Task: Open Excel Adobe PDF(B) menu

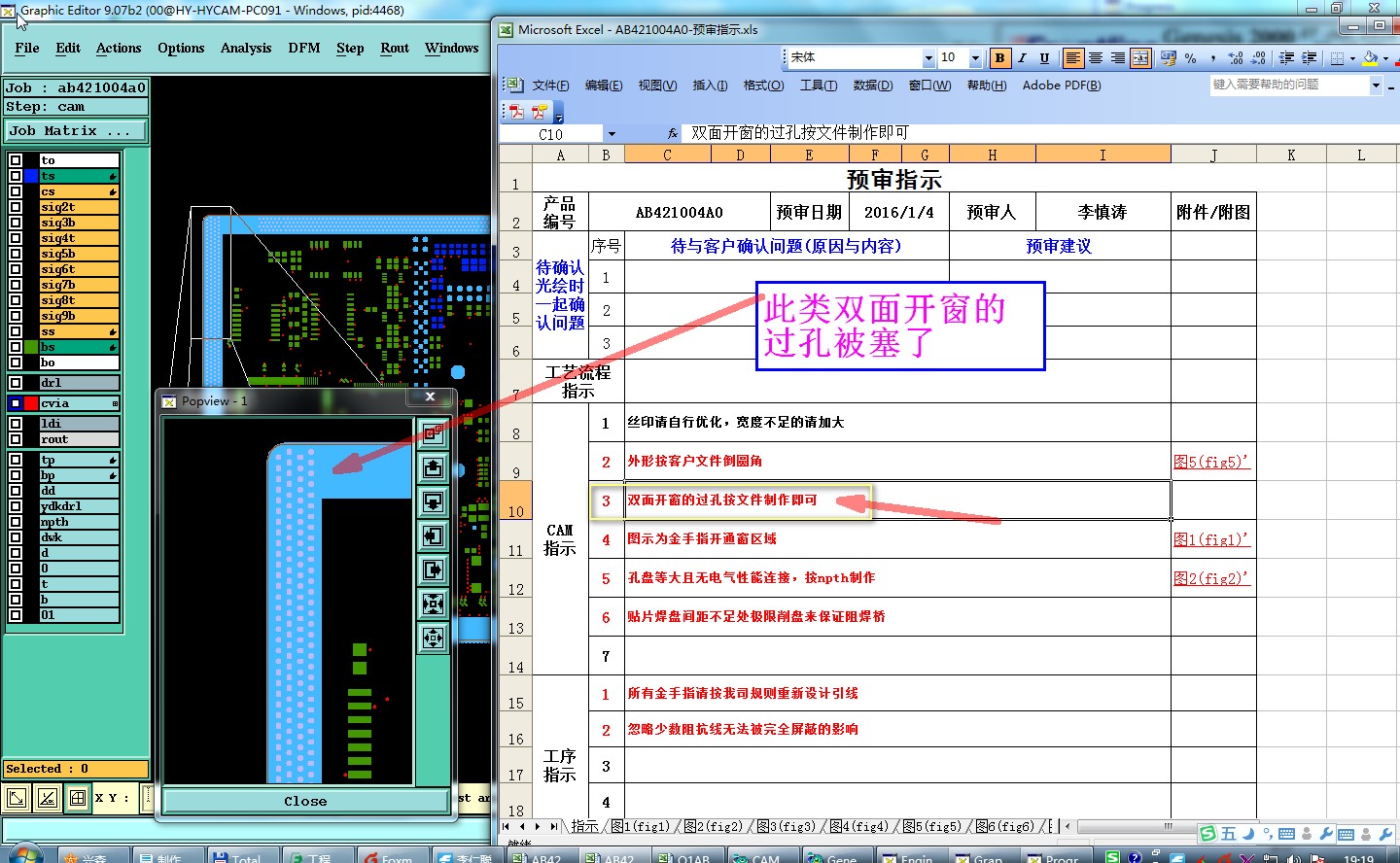Action: pos(1062,86)
